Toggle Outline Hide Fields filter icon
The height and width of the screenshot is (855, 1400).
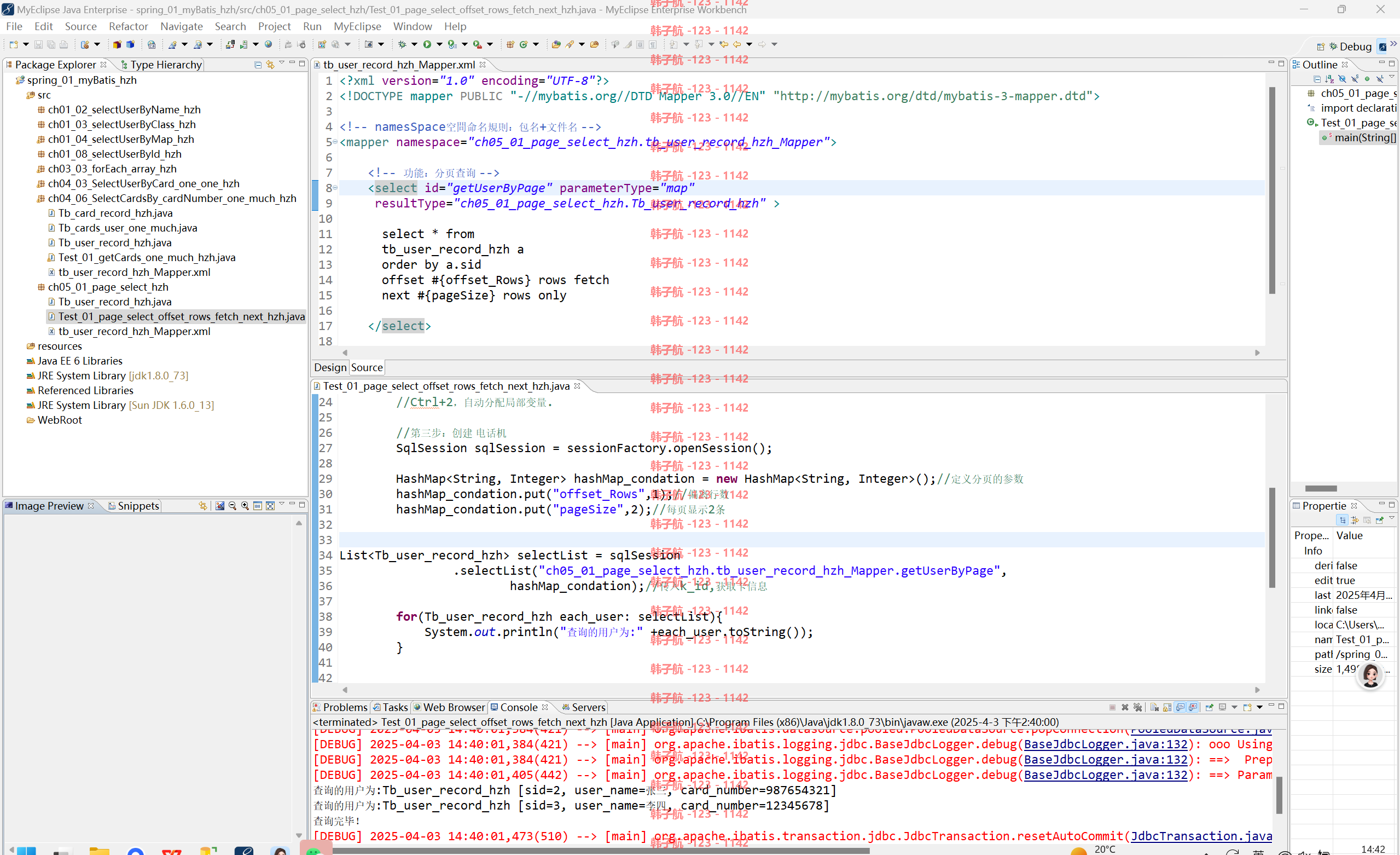click(x=1342, y=79)
